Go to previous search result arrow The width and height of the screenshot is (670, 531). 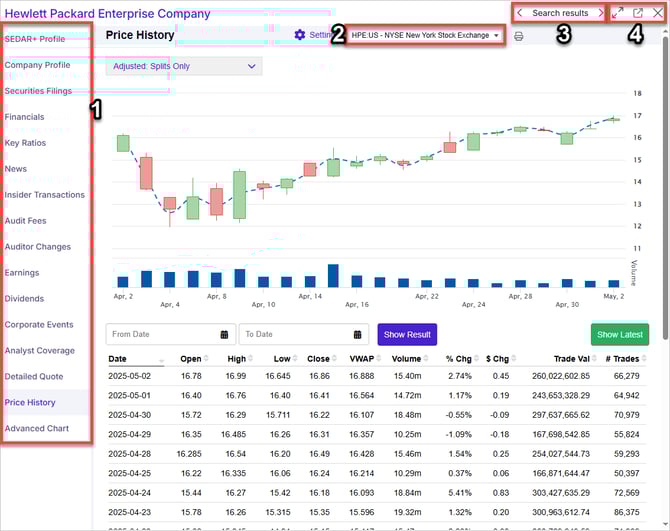[519, 13]
